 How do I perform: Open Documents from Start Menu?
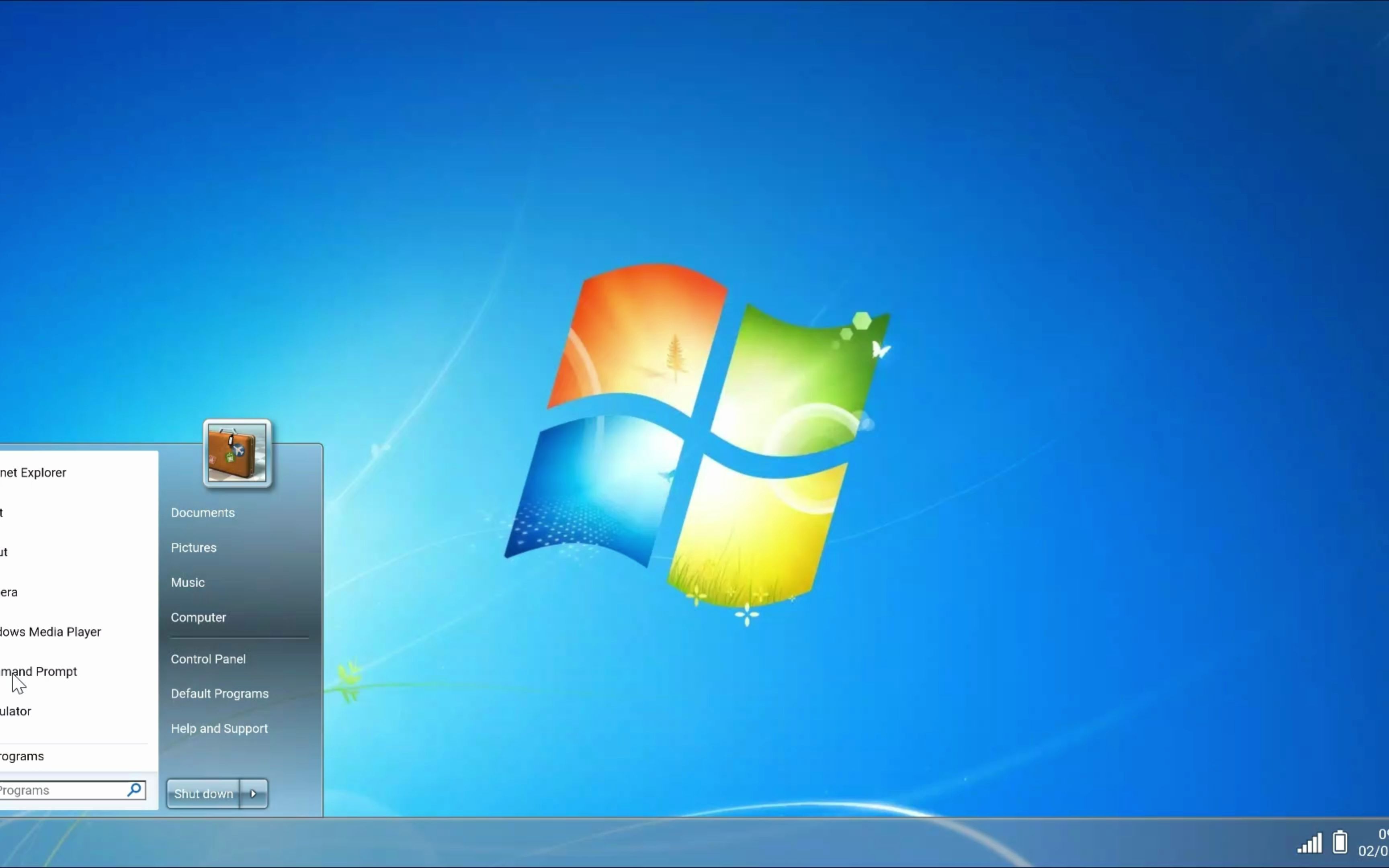point(203,512)
